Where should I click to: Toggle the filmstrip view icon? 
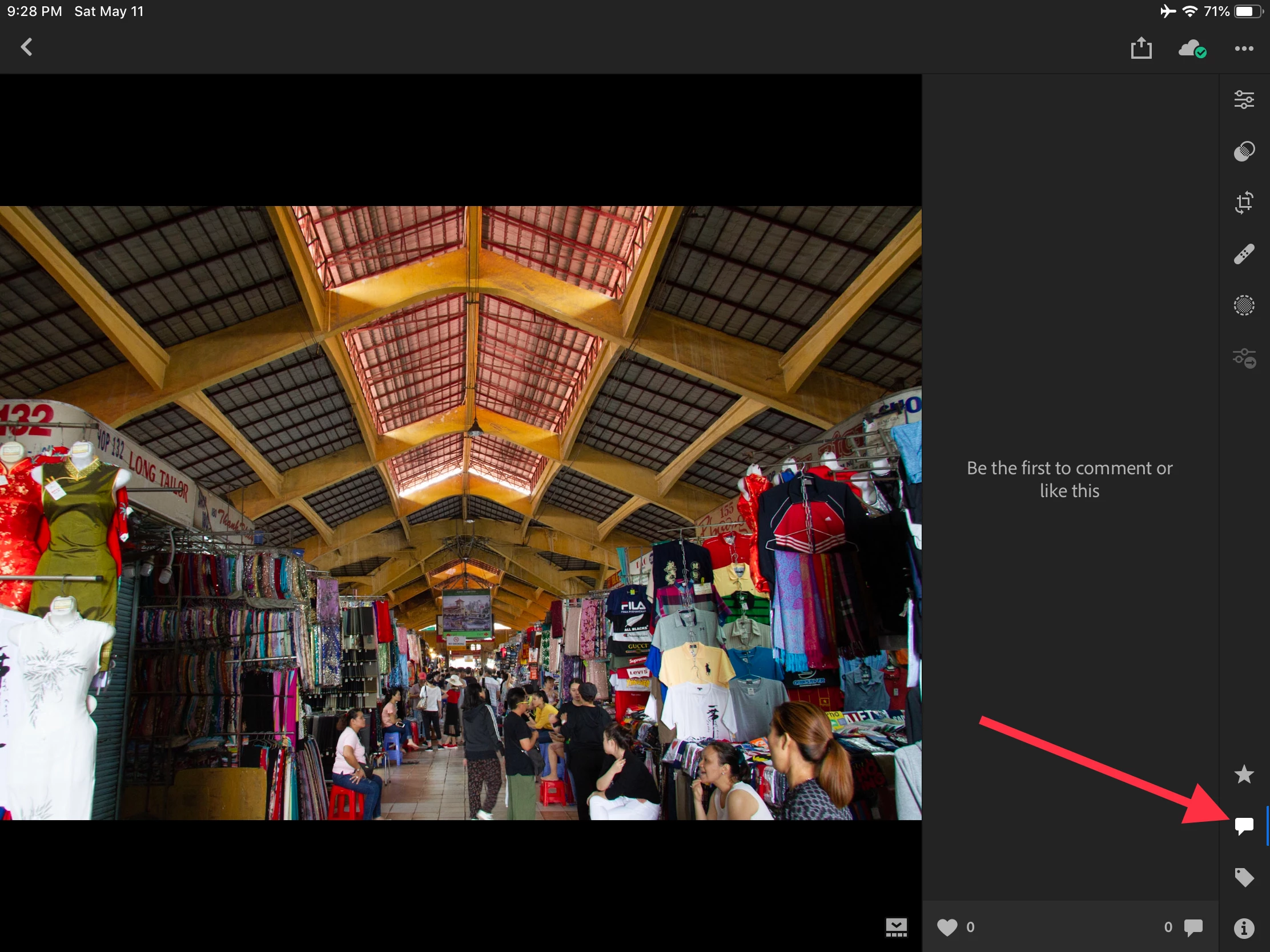895,927
